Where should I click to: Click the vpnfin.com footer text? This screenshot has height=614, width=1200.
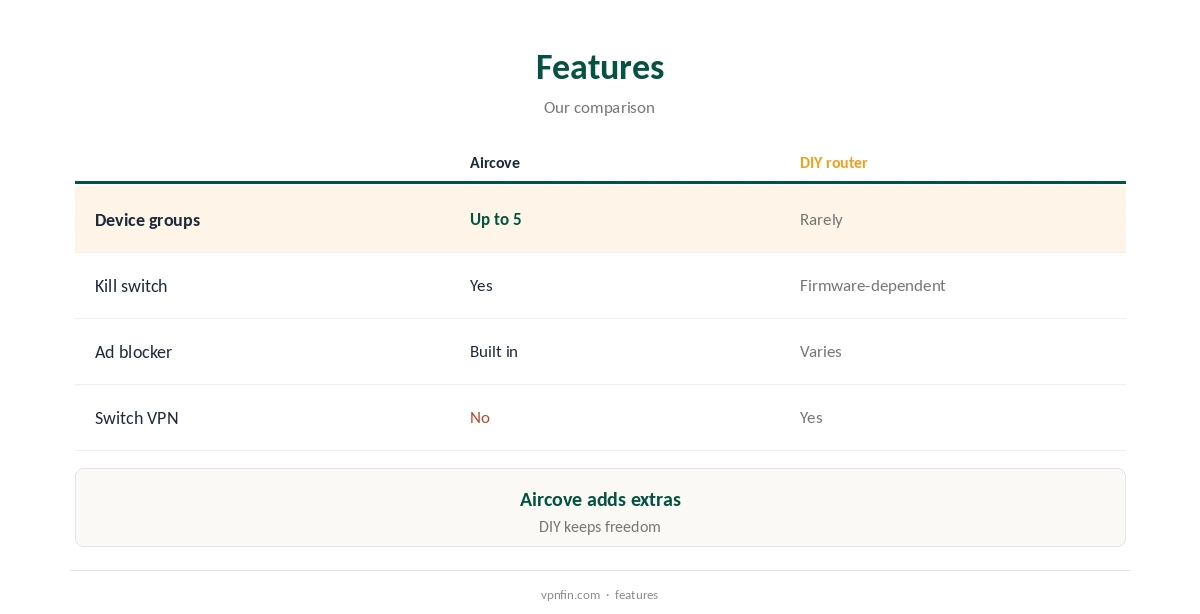point(570,595)
